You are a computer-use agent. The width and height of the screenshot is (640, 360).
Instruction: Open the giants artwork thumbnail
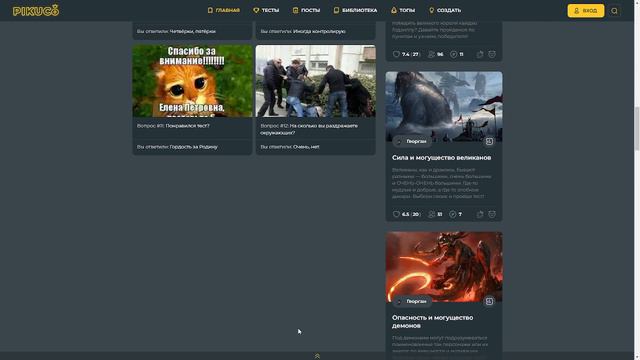pos(444,107)
